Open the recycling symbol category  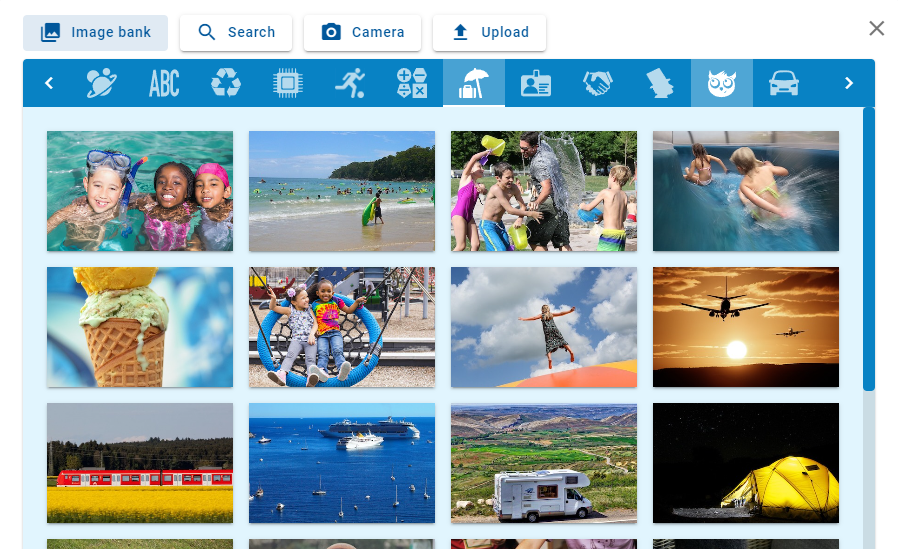[226, 83]
